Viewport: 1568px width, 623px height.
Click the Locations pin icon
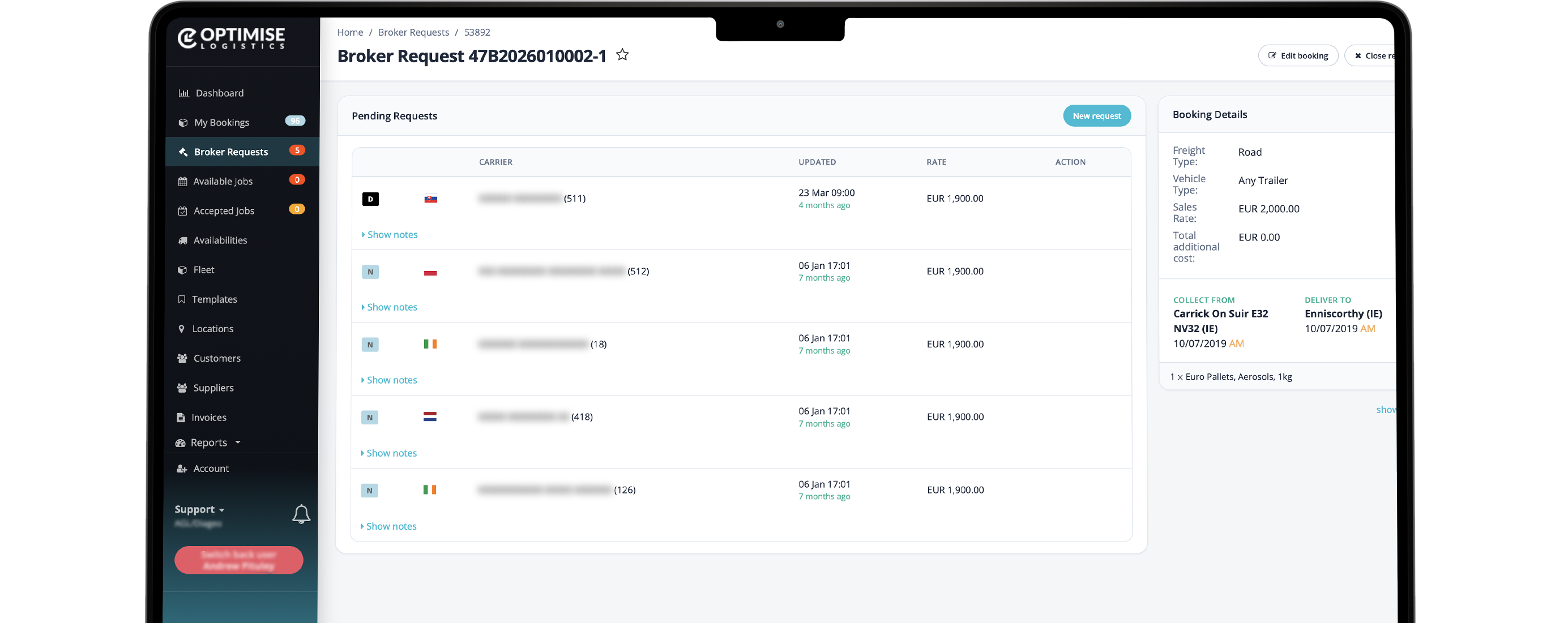click(181, 329)
